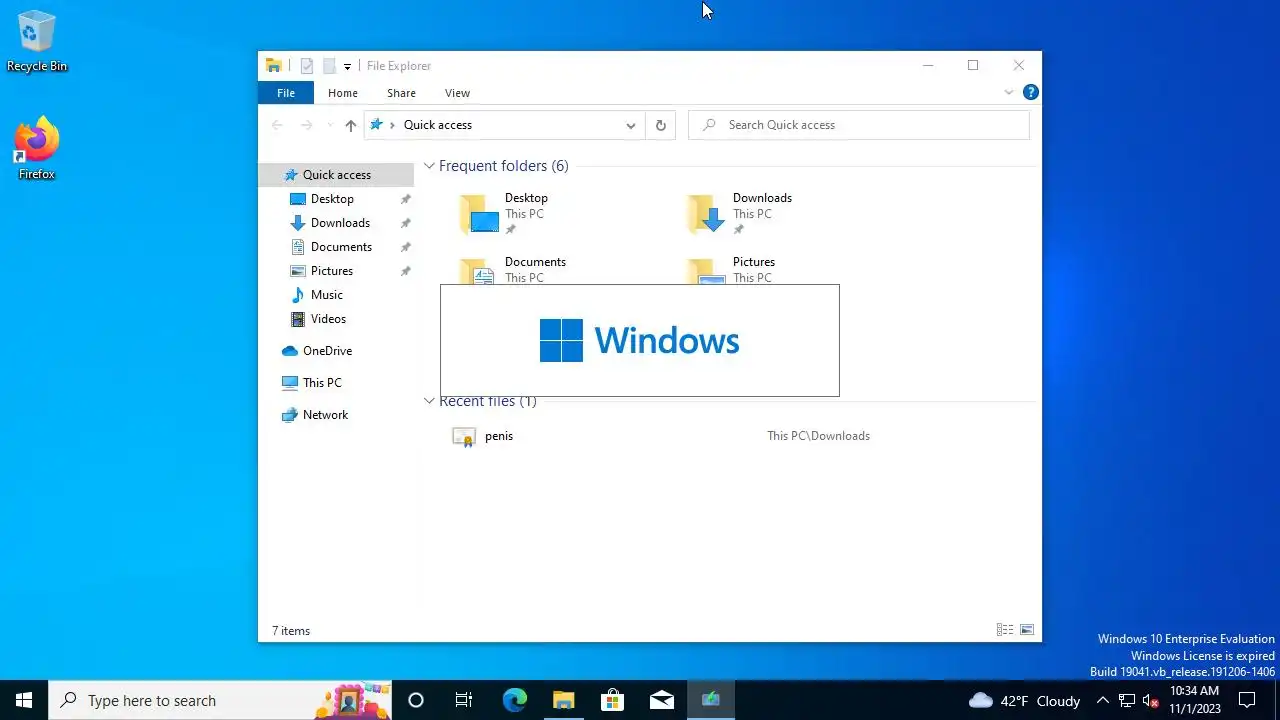Open network status tray icon
Screen dimensions: 1280x720
[1127, 700]
